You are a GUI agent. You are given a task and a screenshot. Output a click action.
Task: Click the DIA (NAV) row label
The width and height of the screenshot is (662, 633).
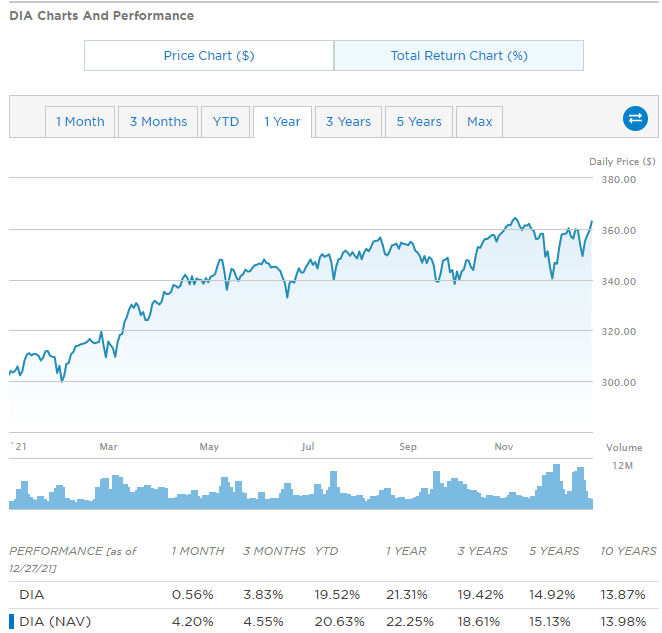coord(55,622)
